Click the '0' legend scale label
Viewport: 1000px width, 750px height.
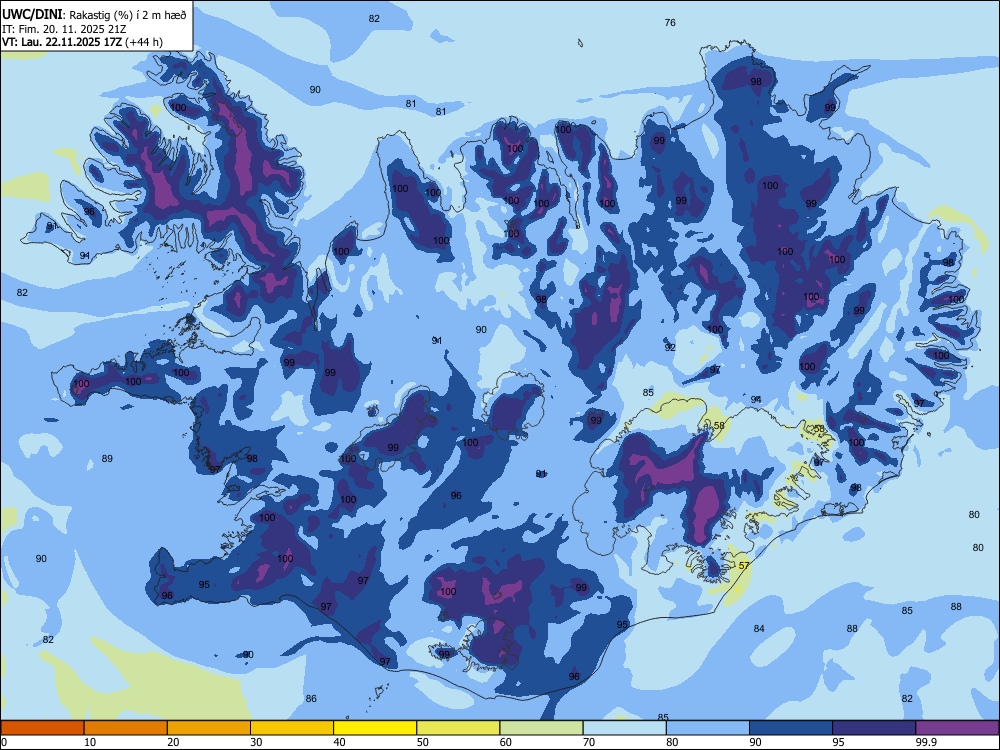(x=4, y=742)
